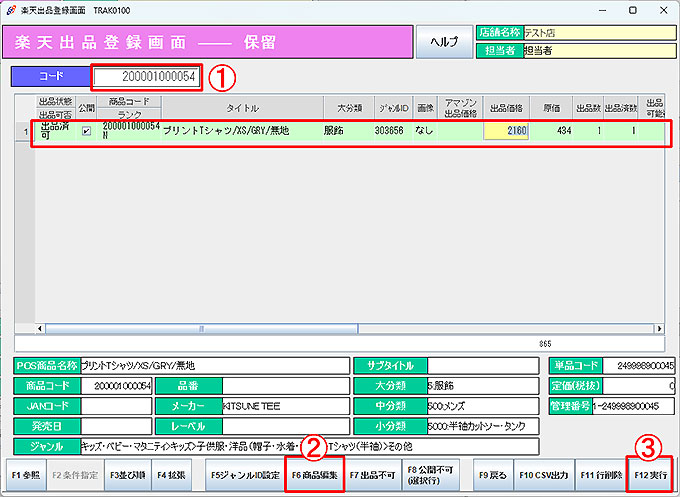Click F6 商品編集 to edit product
Viewport: 680px width, 497px height.
315,472
